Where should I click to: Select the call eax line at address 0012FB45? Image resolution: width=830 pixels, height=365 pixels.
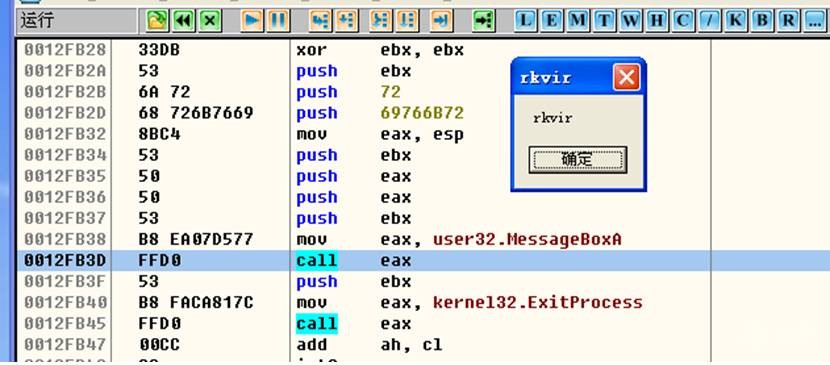[363, 324]
